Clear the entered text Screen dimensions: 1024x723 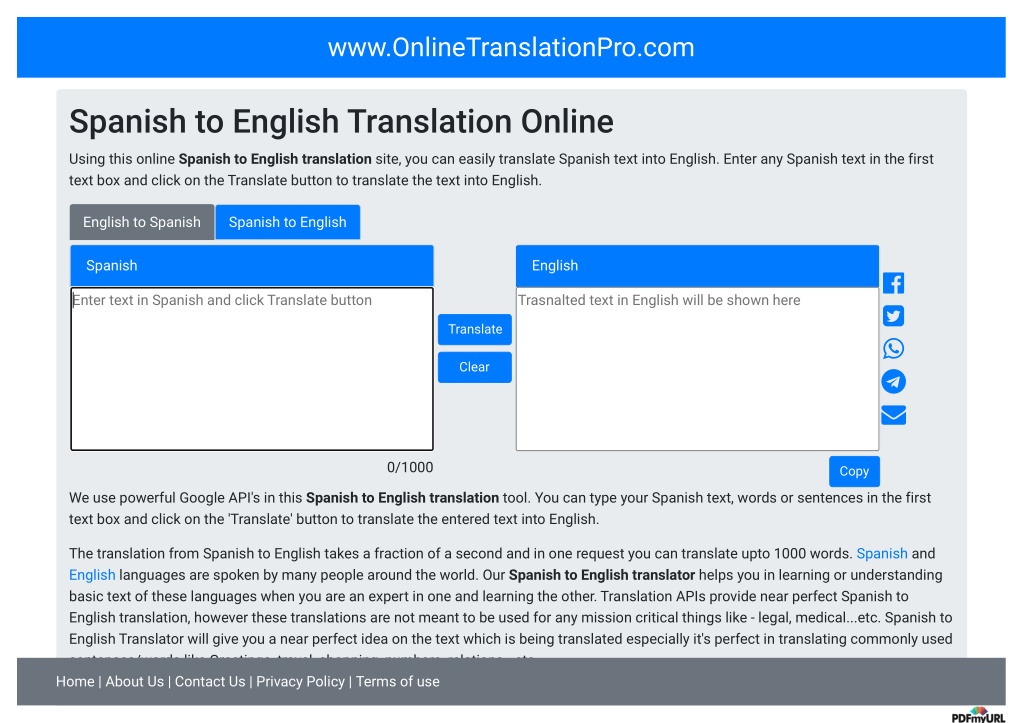(x=475, y=367)
